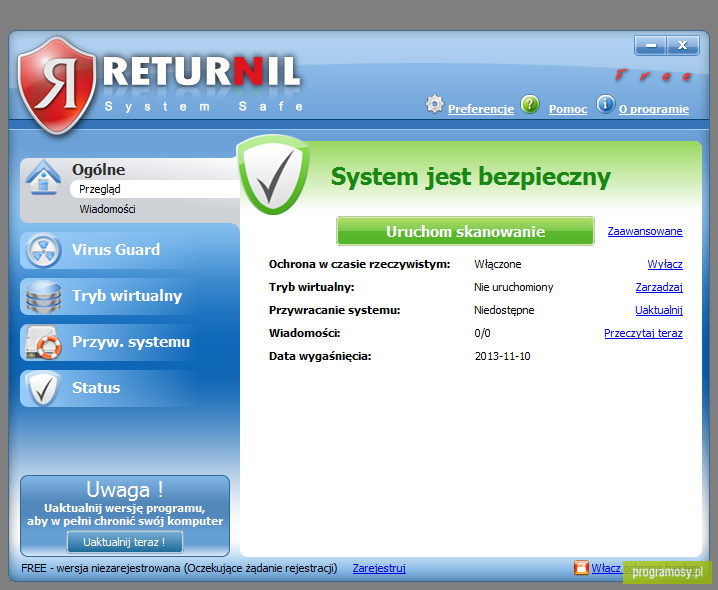Click 'Ochrona w czasie rzeczywistym:' label
Screen dimensions: 718x590
click(x=359, y=264)
